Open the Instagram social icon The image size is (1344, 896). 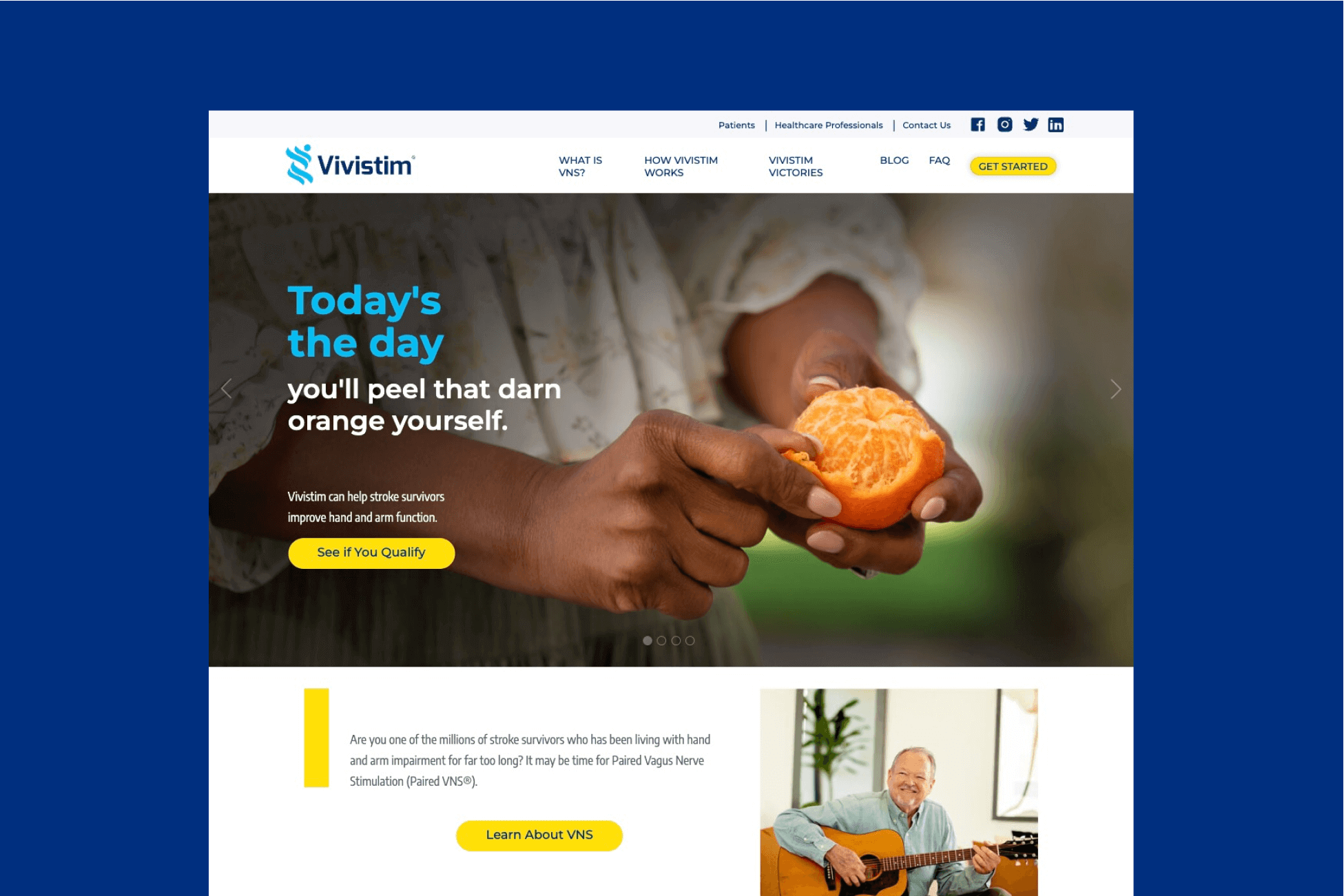tap(1003, 124)
